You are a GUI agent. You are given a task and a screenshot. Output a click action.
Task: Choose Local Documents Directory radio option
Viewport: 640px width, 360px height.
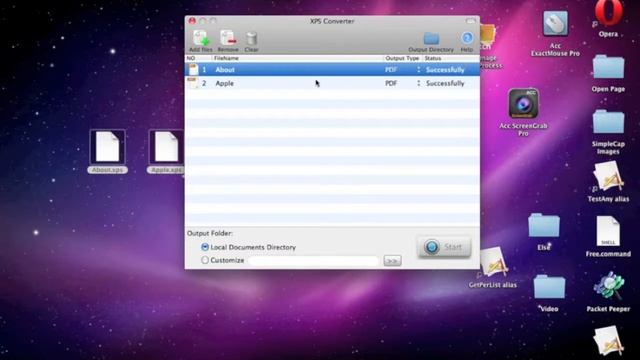tap(205, 247)
